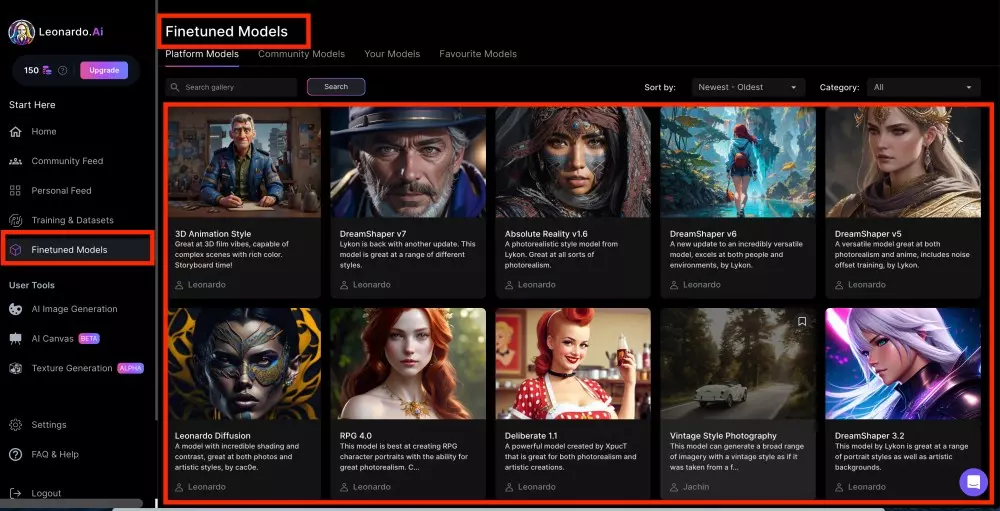The image size is (1000, 511).
Task: Click the 'Deliberate 1.1' model title
Action: pos(531,436)
